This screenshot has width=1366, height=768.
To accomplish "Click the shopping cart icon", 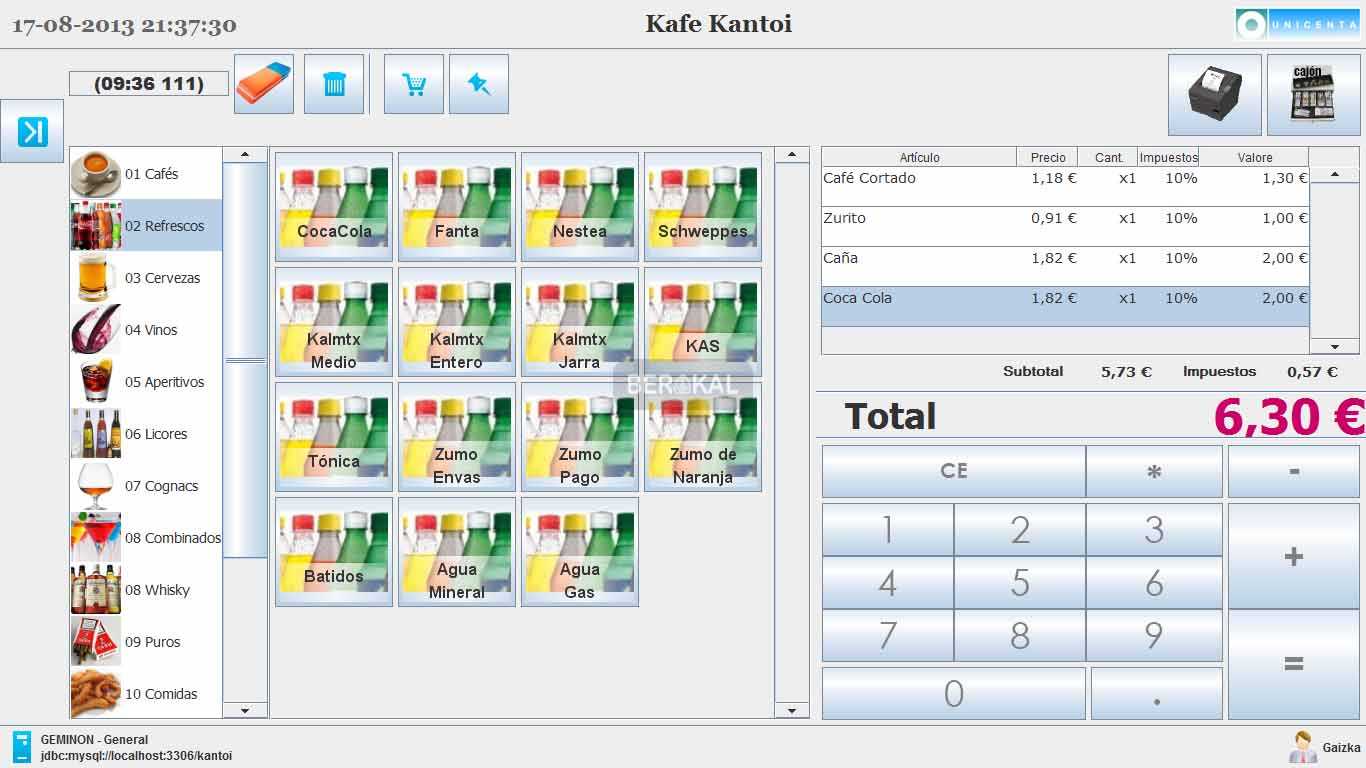I will pos(414,84).
